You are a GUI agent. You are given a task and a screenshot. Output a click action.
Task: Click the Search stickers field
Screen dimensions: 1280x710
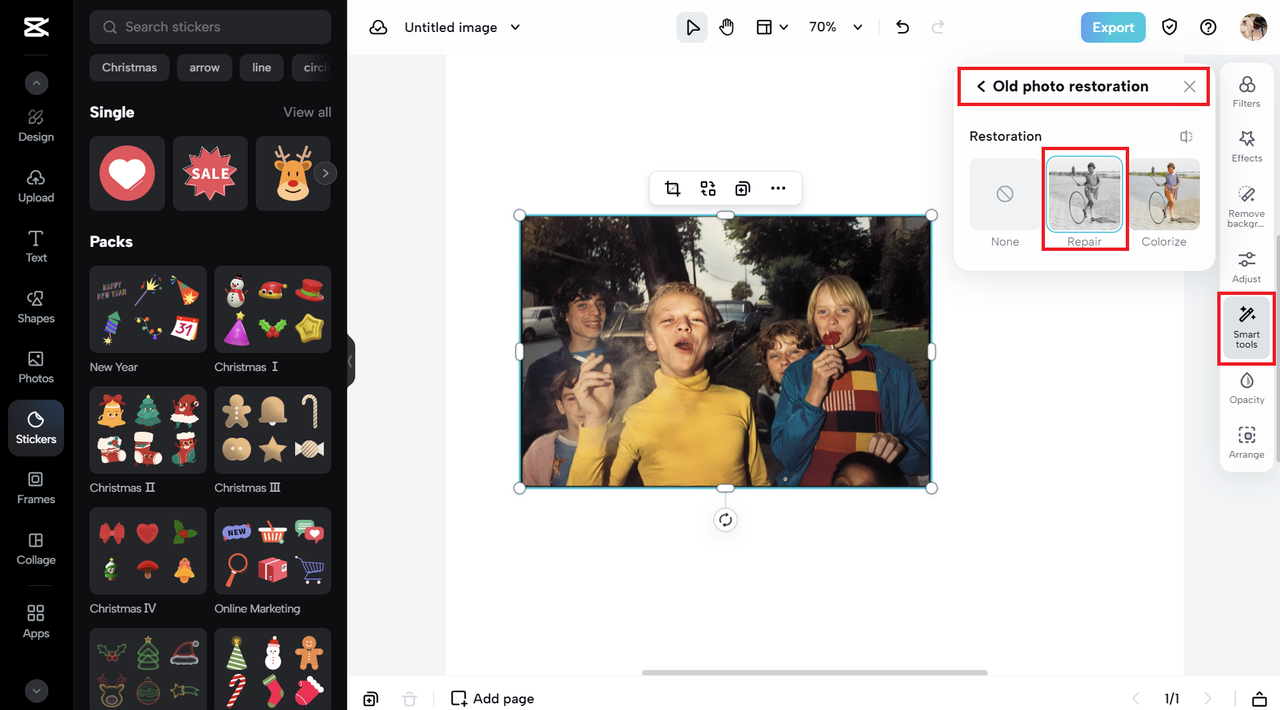coord(210,27)
